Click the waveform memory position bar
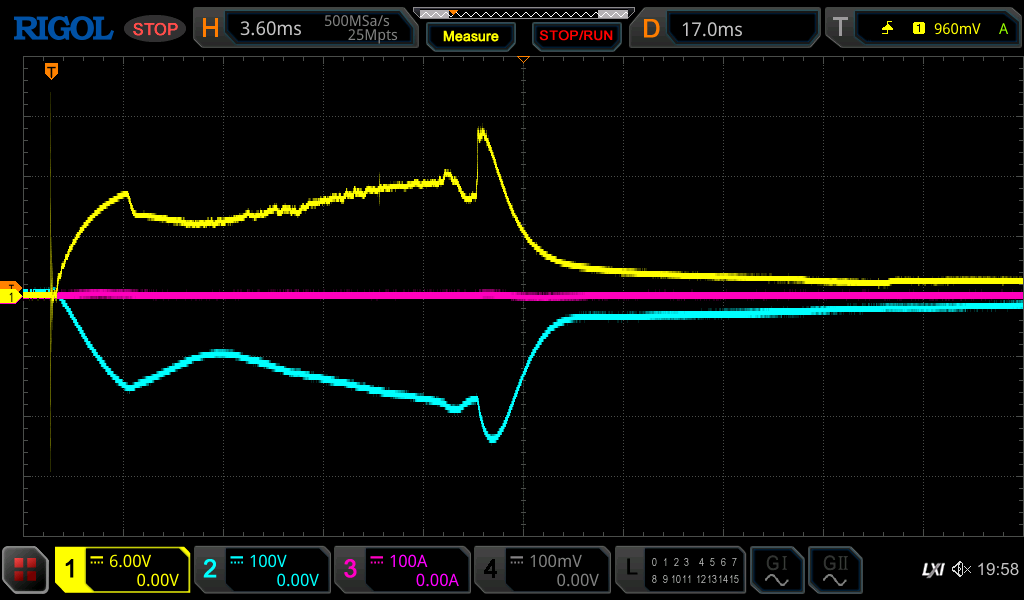This screenshot has height=600, width=1024. pyautogui.click(x=523, y=13)
